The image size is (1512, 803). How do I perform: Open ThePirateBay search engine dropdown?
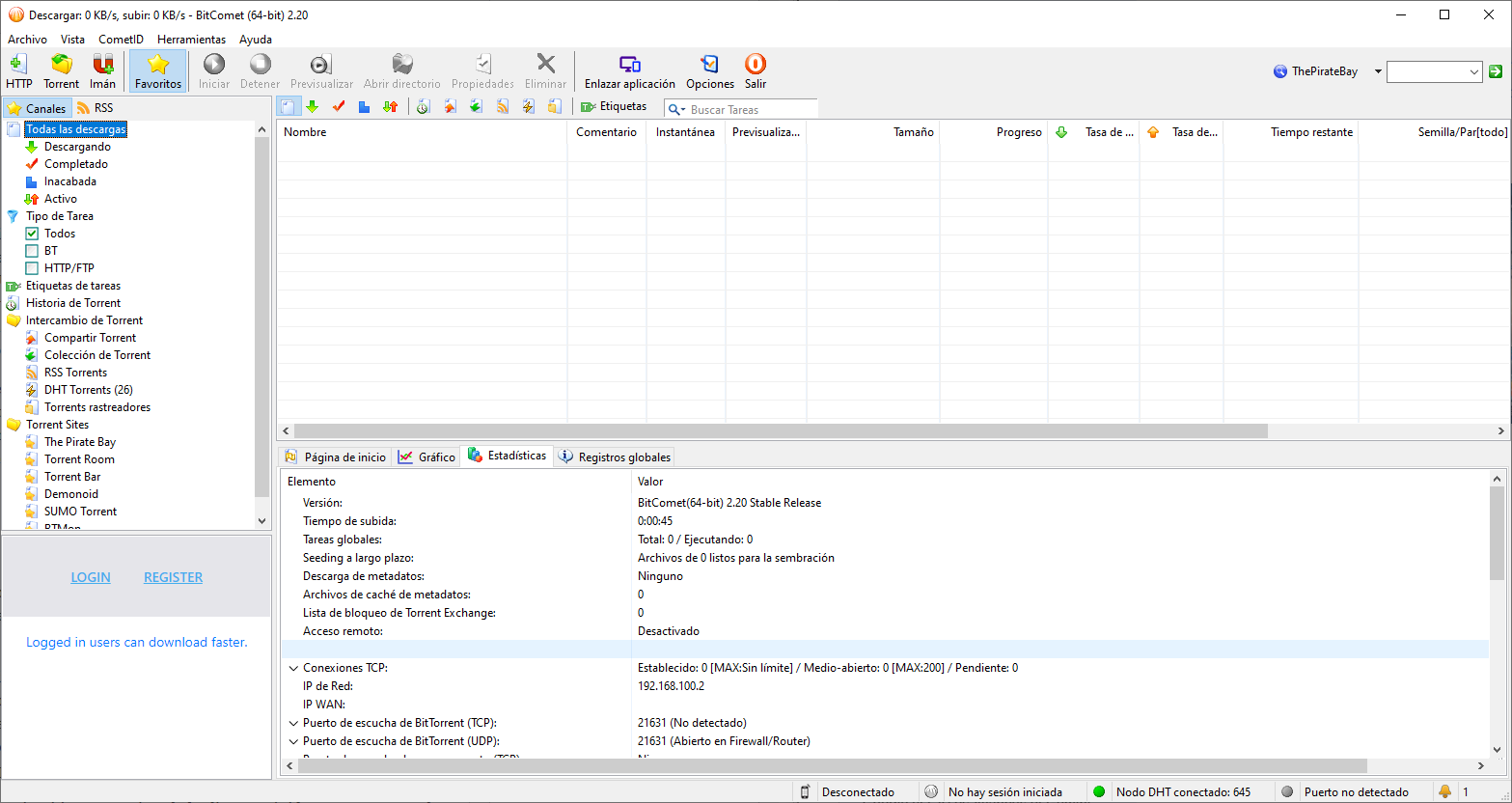tap(1378, 71)
